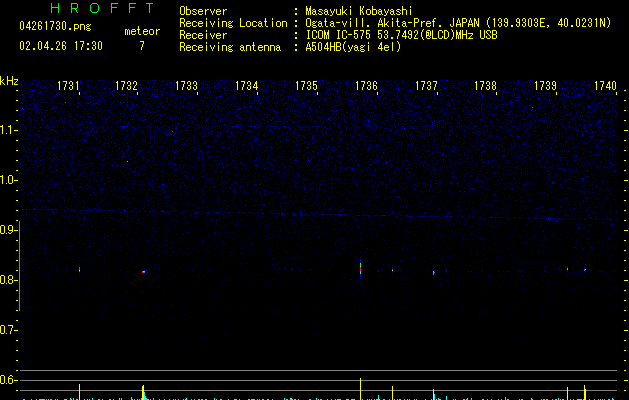Click the 1738 time marker
The image size is (629, 400).
[485, 86]
